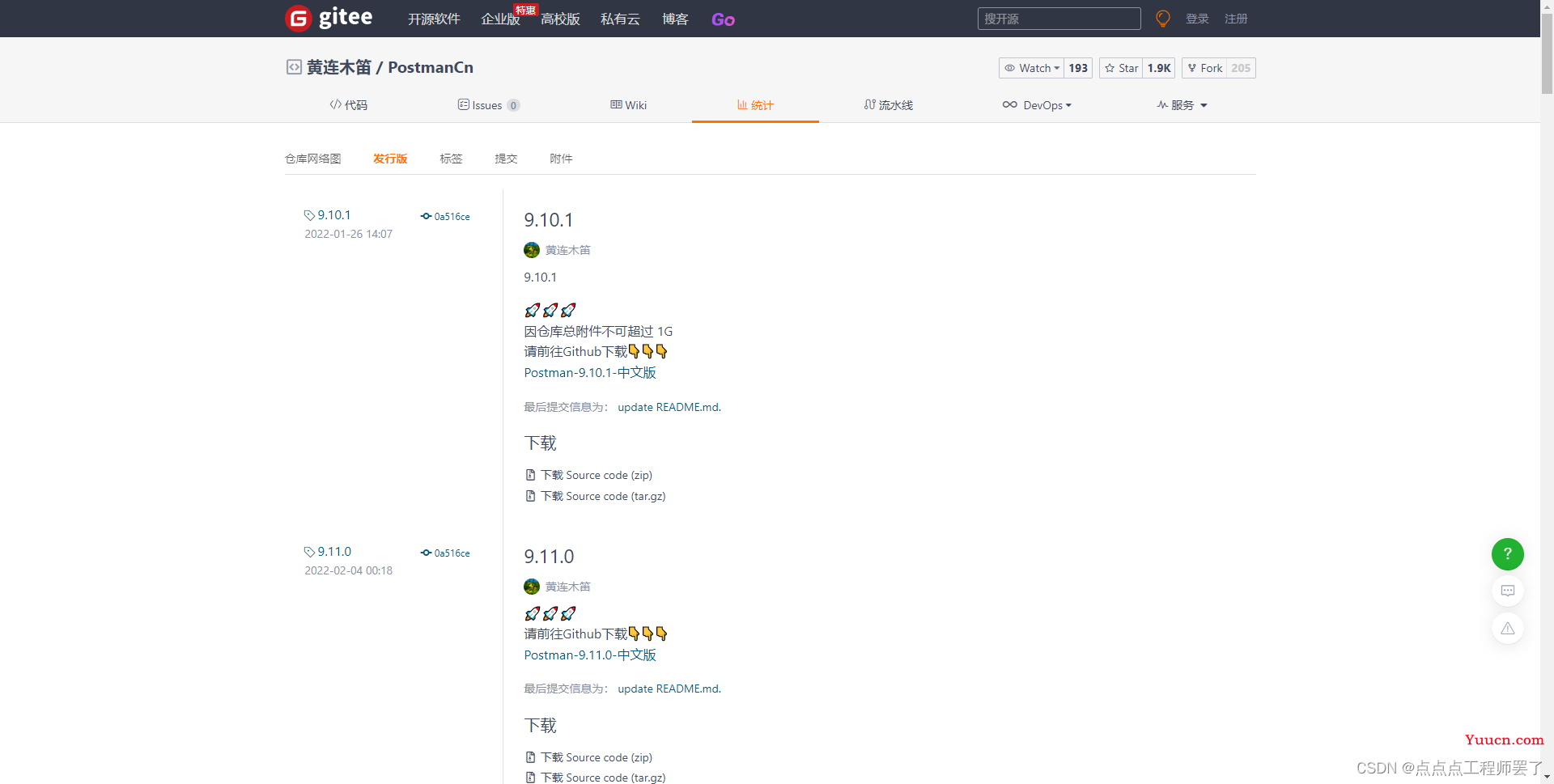Click the 9.11.0 release tag in the left list
Image resolution: width=1554 pixels, height=784 pixels.
328,552
